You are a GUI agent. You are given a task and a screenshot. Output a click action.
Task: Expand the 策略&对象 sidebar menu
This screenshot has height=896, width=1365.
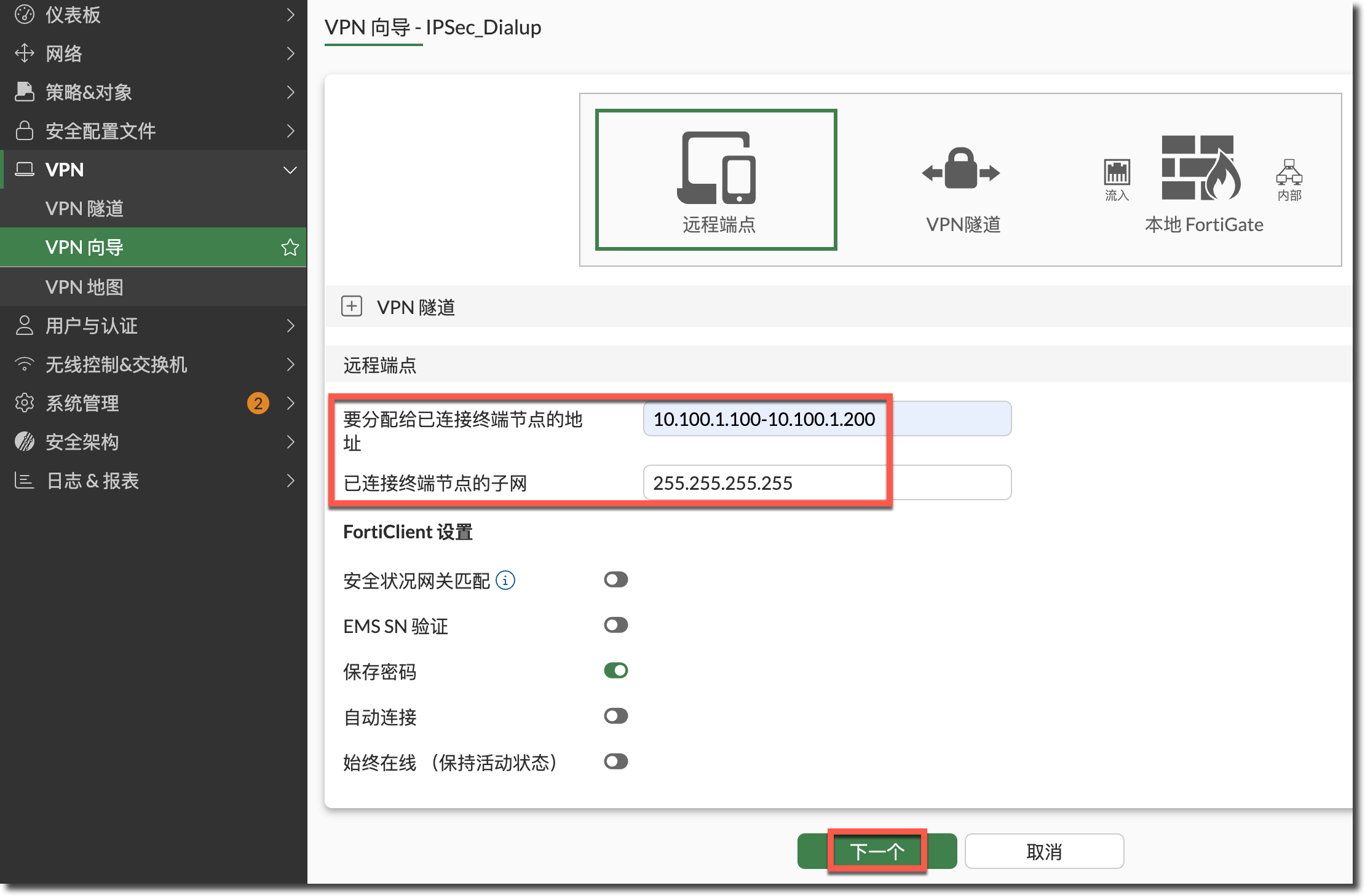pos(154,92)
